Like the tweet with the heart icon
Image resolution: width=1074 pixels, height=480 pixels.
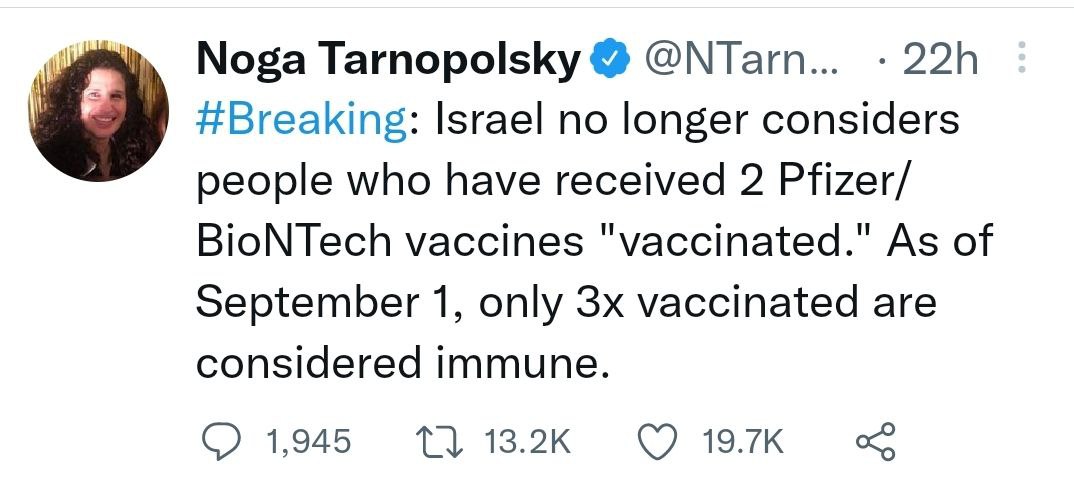click(658, 442)
